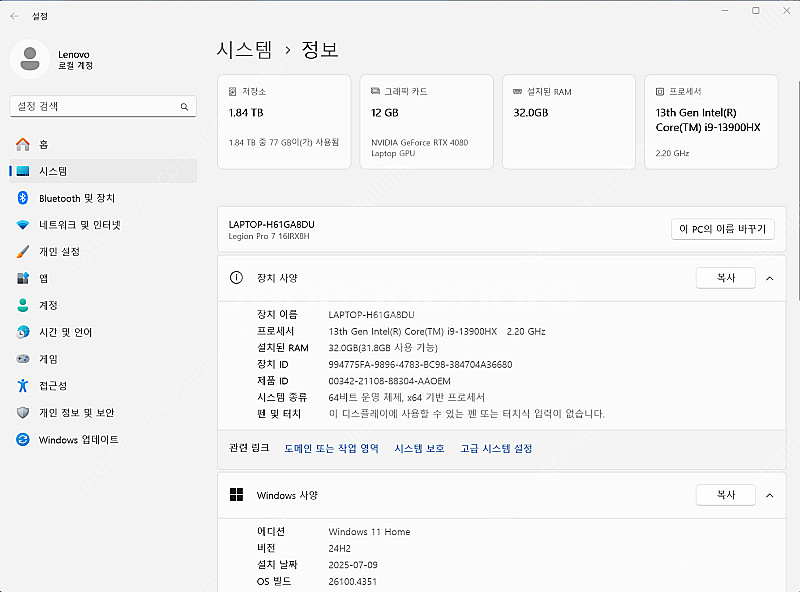Click the 개인 정보 및 보안 shield icon

pyautogui.click(x=22, y=412)
